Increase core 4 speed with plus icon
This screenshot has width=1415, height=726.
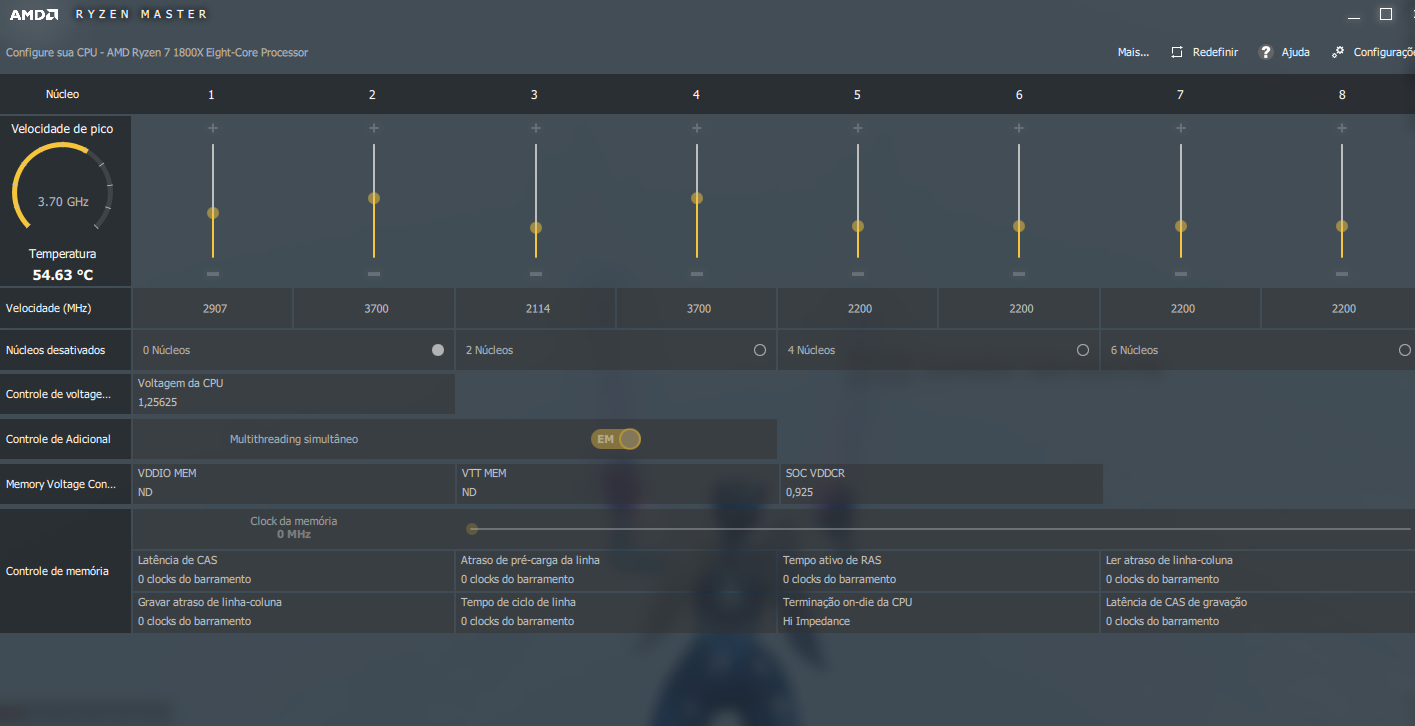[x=697, y=128]
